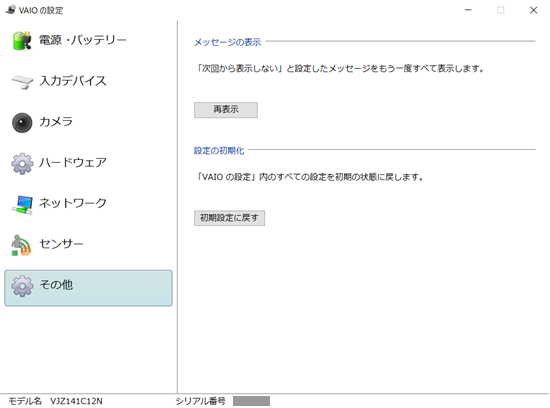
Task: Click the camera lens icon
Action: (22, 122)
